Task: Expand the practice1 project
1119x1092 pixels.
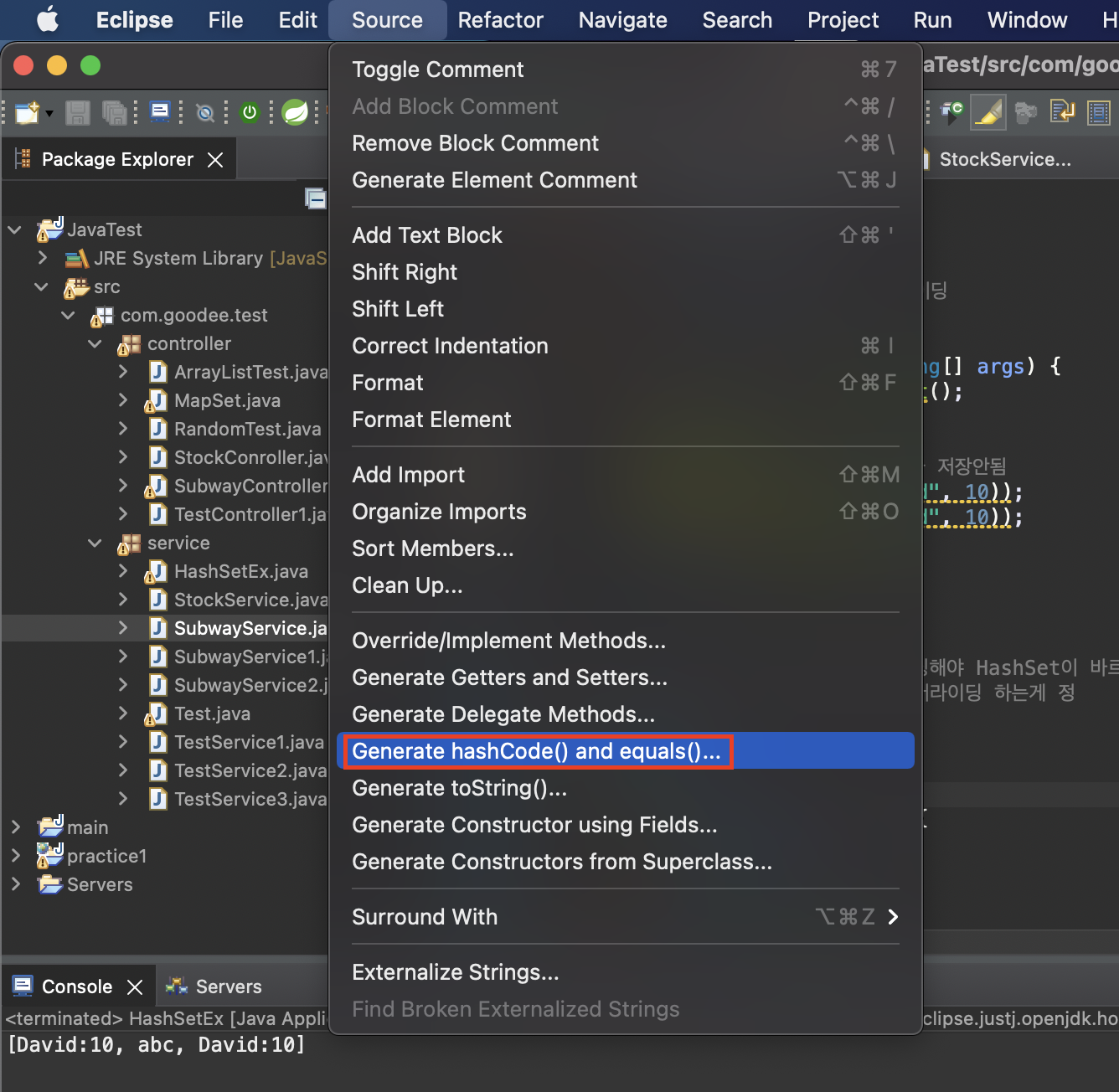Action: point(15,856)
